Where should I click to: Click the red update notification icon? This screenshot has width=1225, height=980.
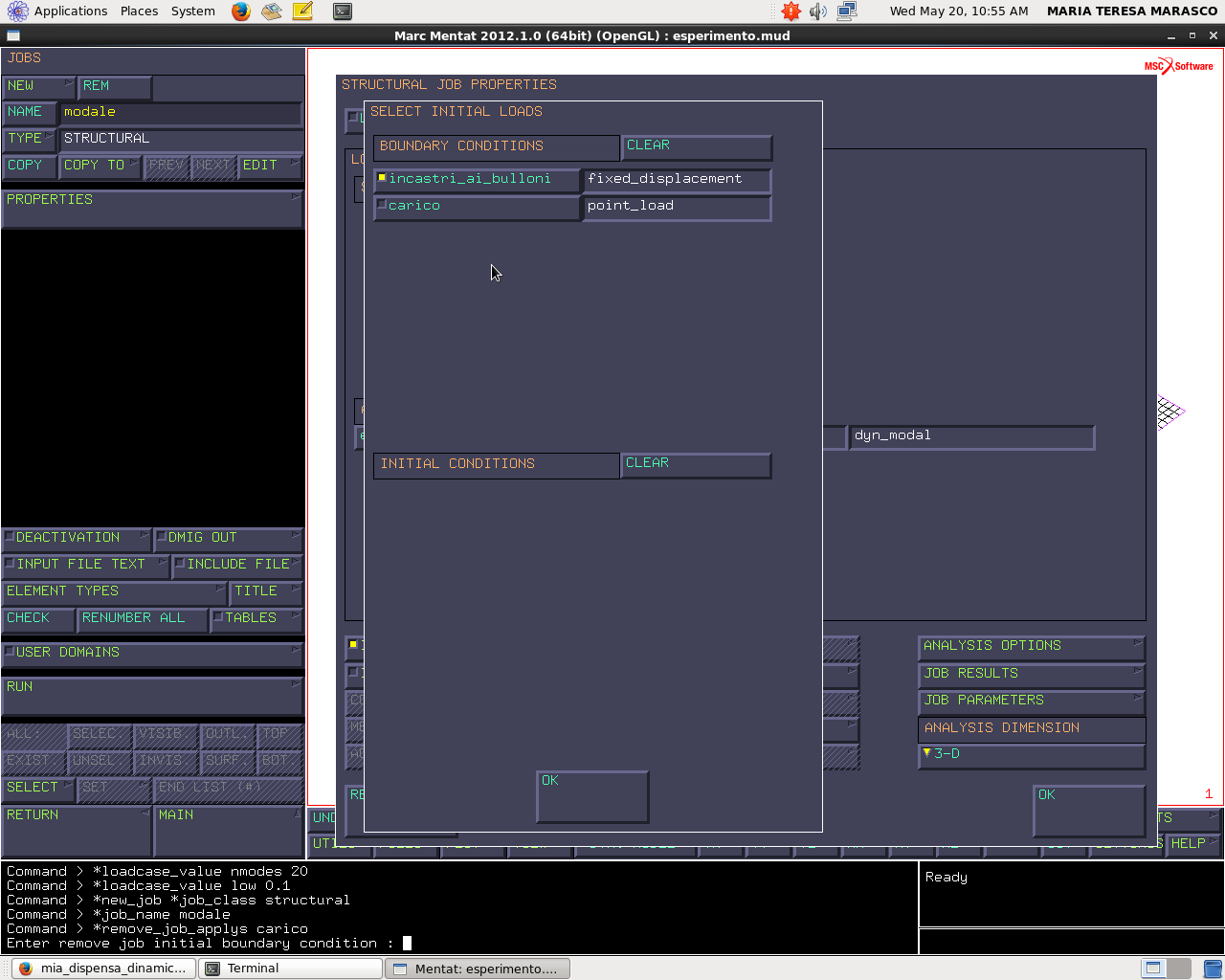(x=791, y=11)
